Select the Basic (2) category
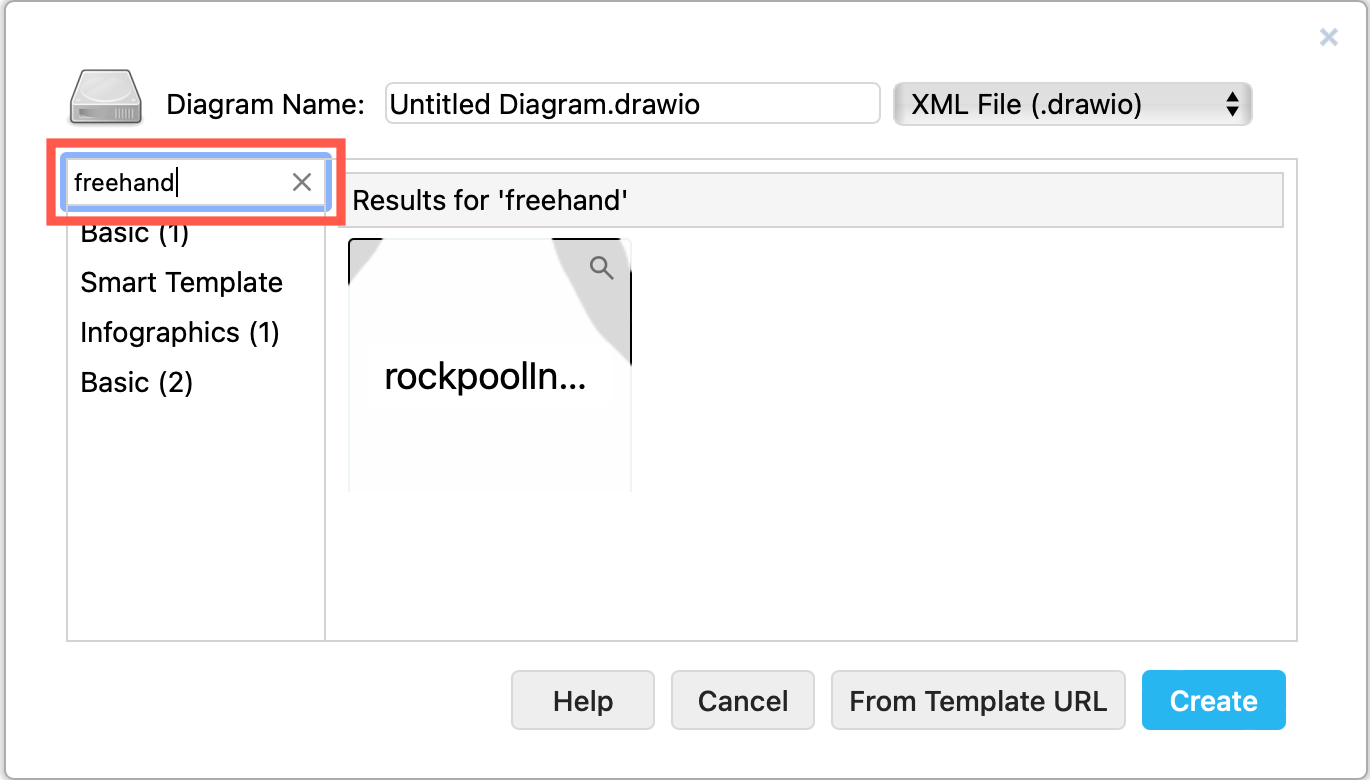This screenshot has width=1370, height=780. (136, 382)
